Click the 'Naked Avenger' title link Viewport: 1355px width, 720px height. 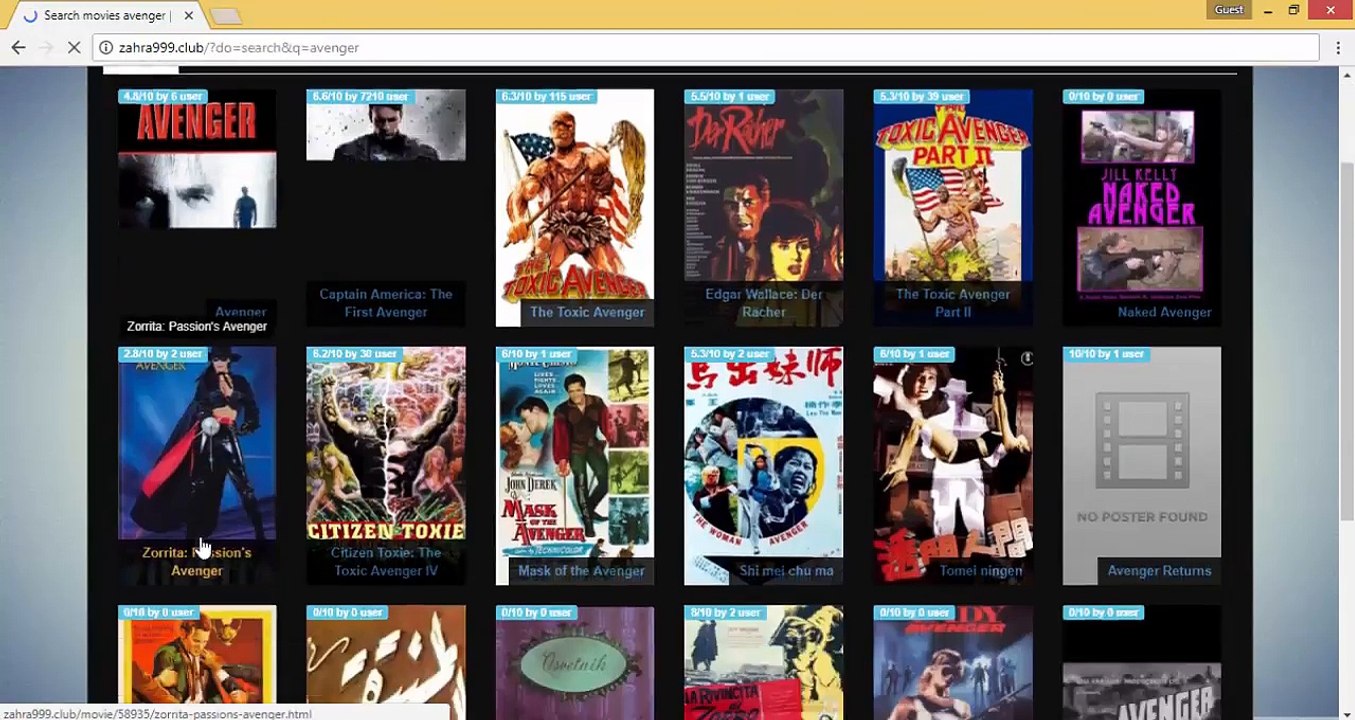coord(1164,312)
